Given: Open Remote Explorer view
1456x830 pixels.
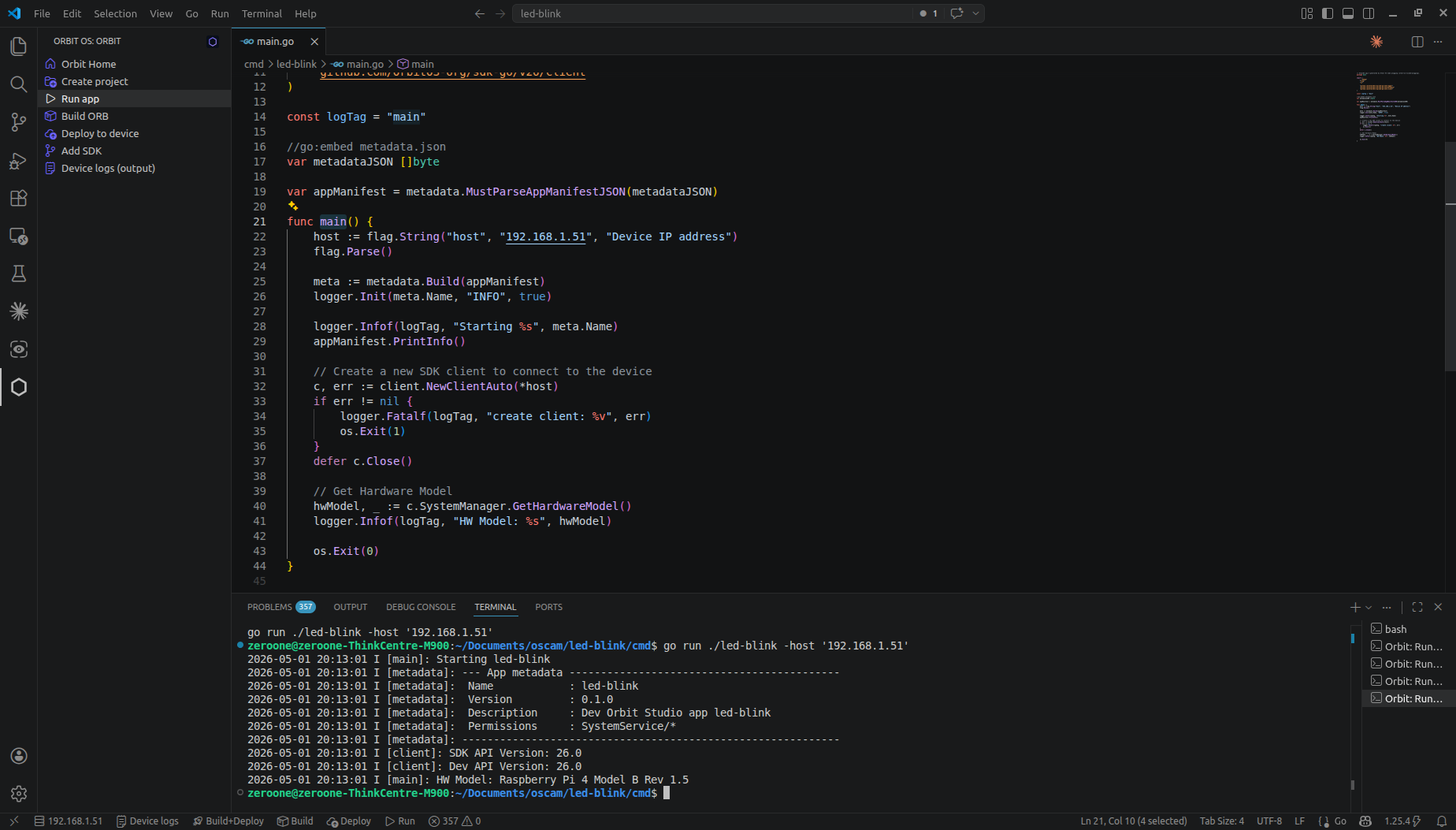Looking at the screenshot, I should tap(18, 236).
